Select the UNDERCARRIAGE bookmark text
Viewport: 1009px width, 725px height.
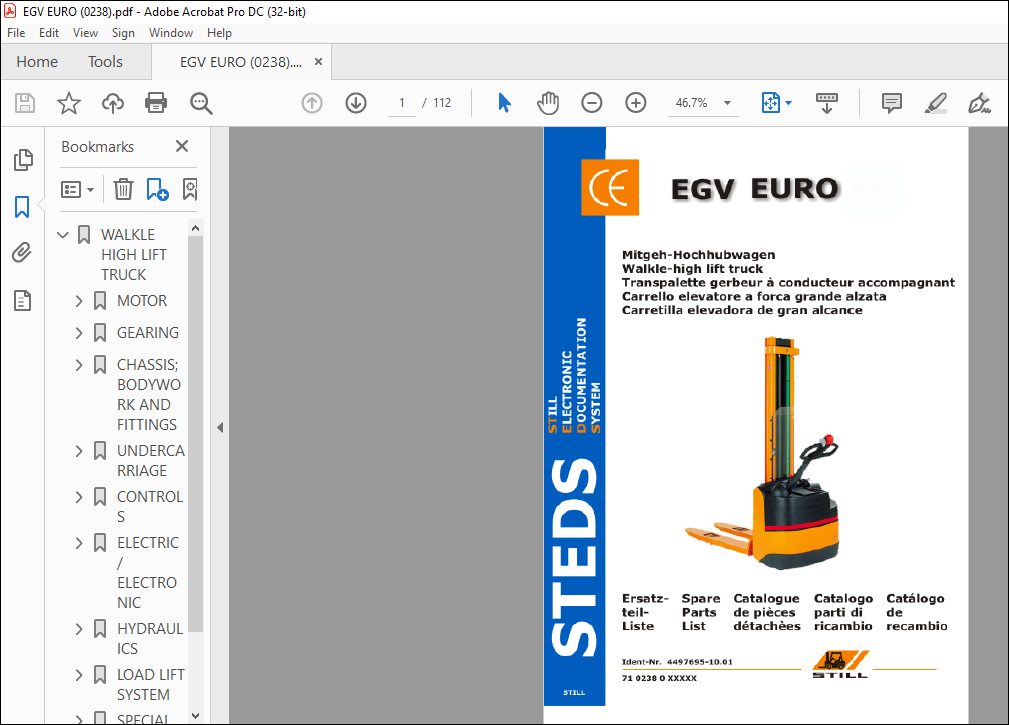pos(151,461)
